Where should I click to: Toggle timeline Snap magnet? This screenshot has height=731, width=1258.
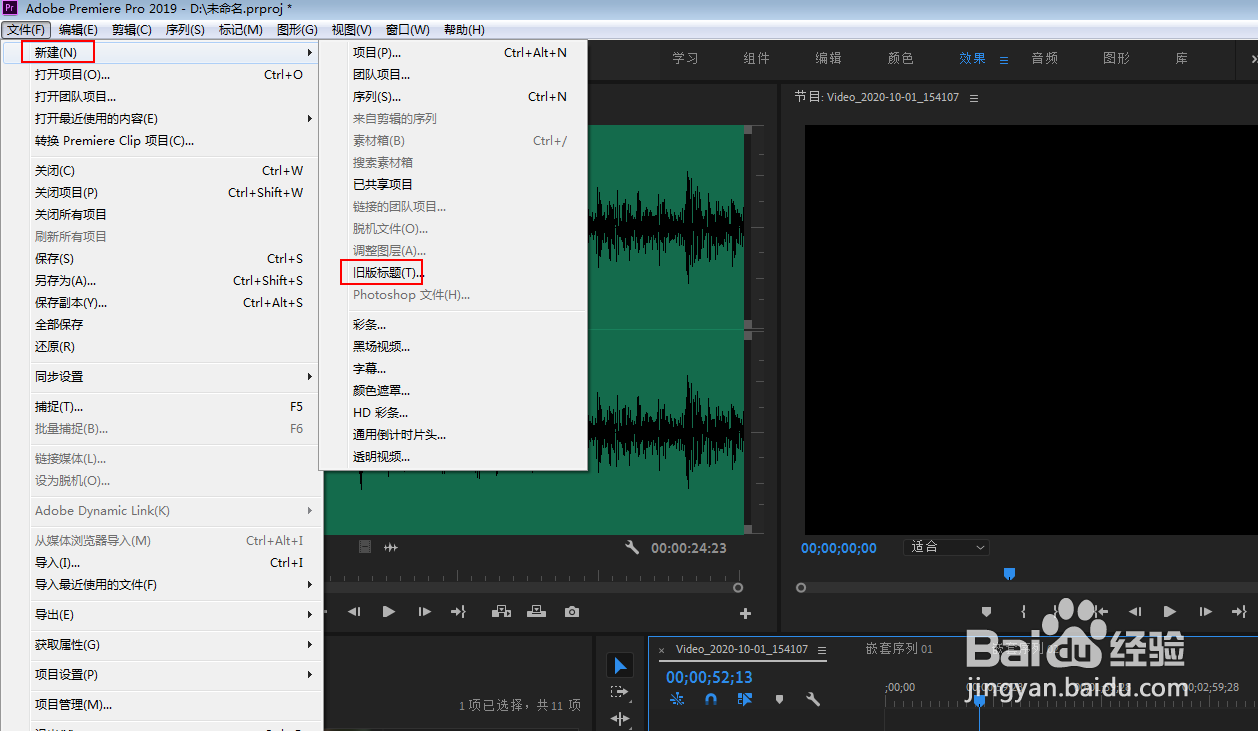tap(711, 699)
